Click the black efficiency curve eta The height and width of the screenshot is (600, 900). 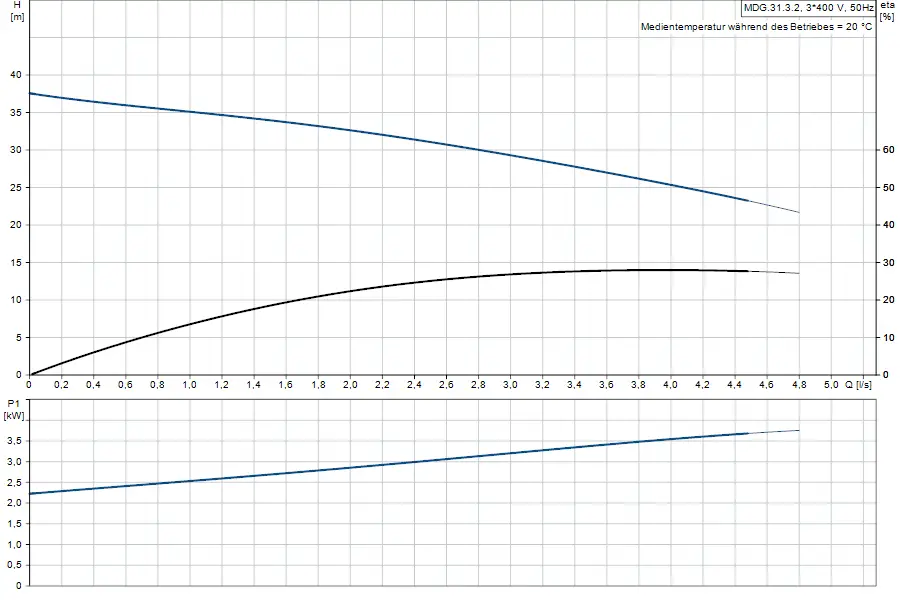tap(414, 282)
